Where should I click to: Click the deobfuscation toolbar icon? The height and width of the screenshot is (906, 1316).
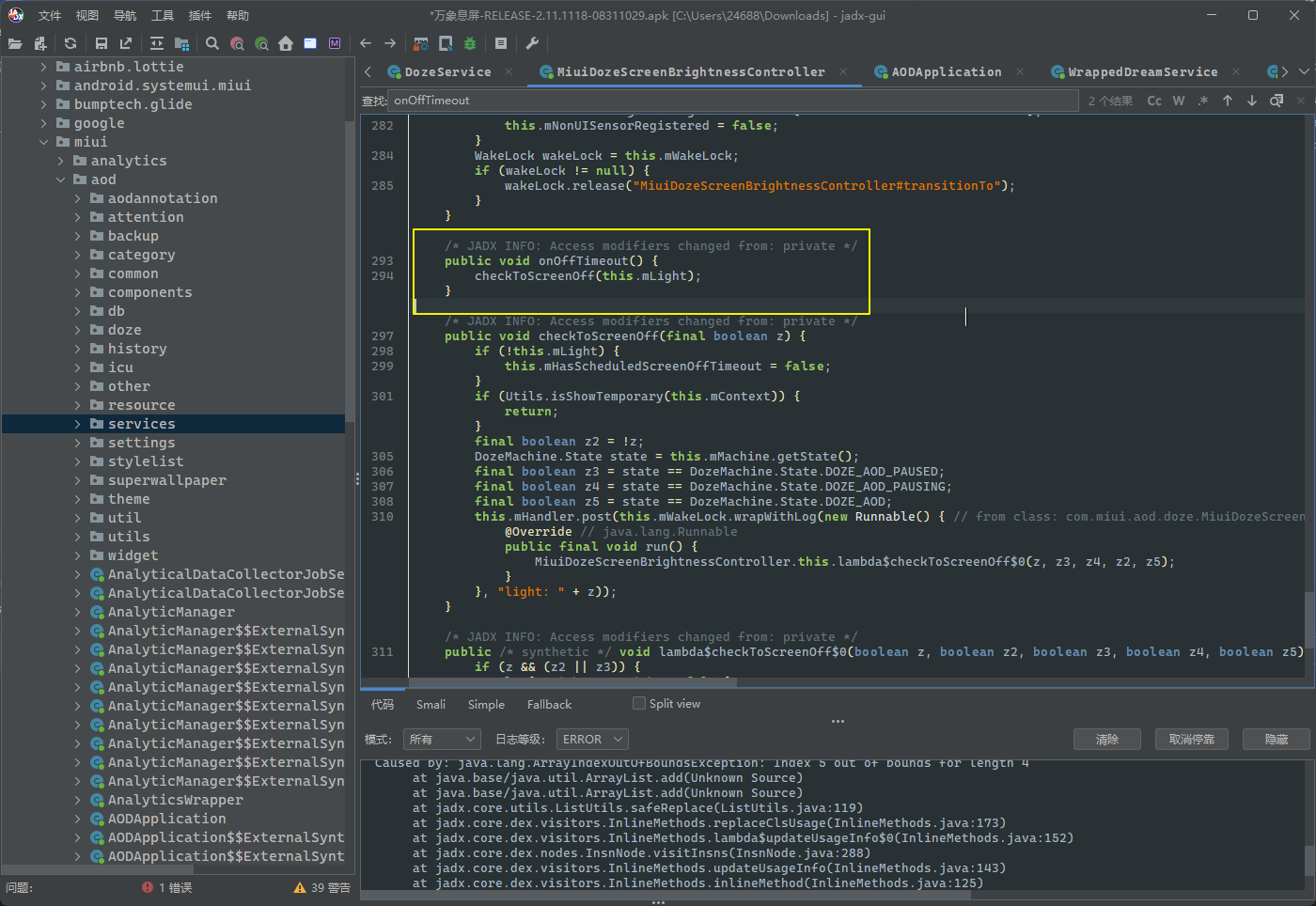pyautogui.click(x=421, y=43)
